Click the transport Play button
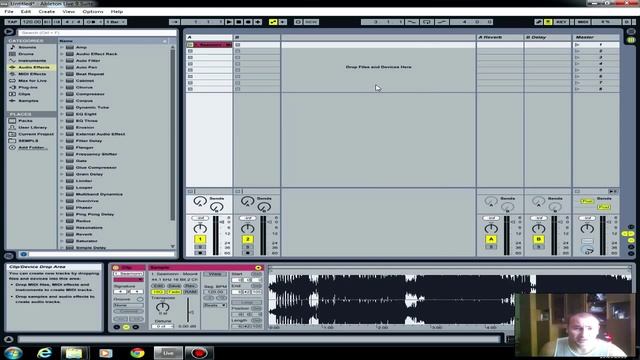This screenshot has width=640, height=360. coord(229,22)
